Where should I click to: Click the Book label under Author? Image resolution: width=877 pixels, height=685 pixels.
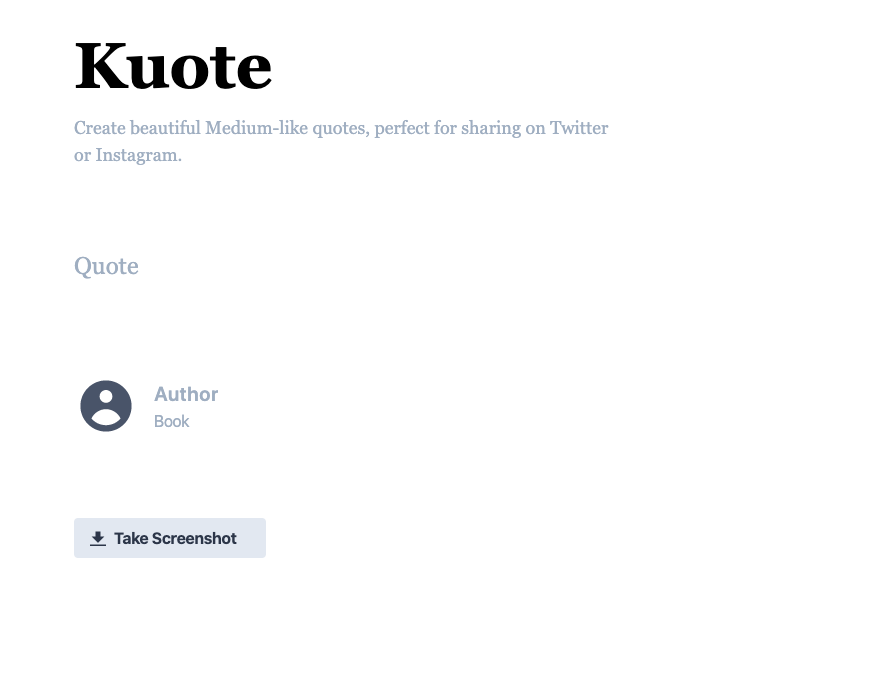(x=171, y=421)
